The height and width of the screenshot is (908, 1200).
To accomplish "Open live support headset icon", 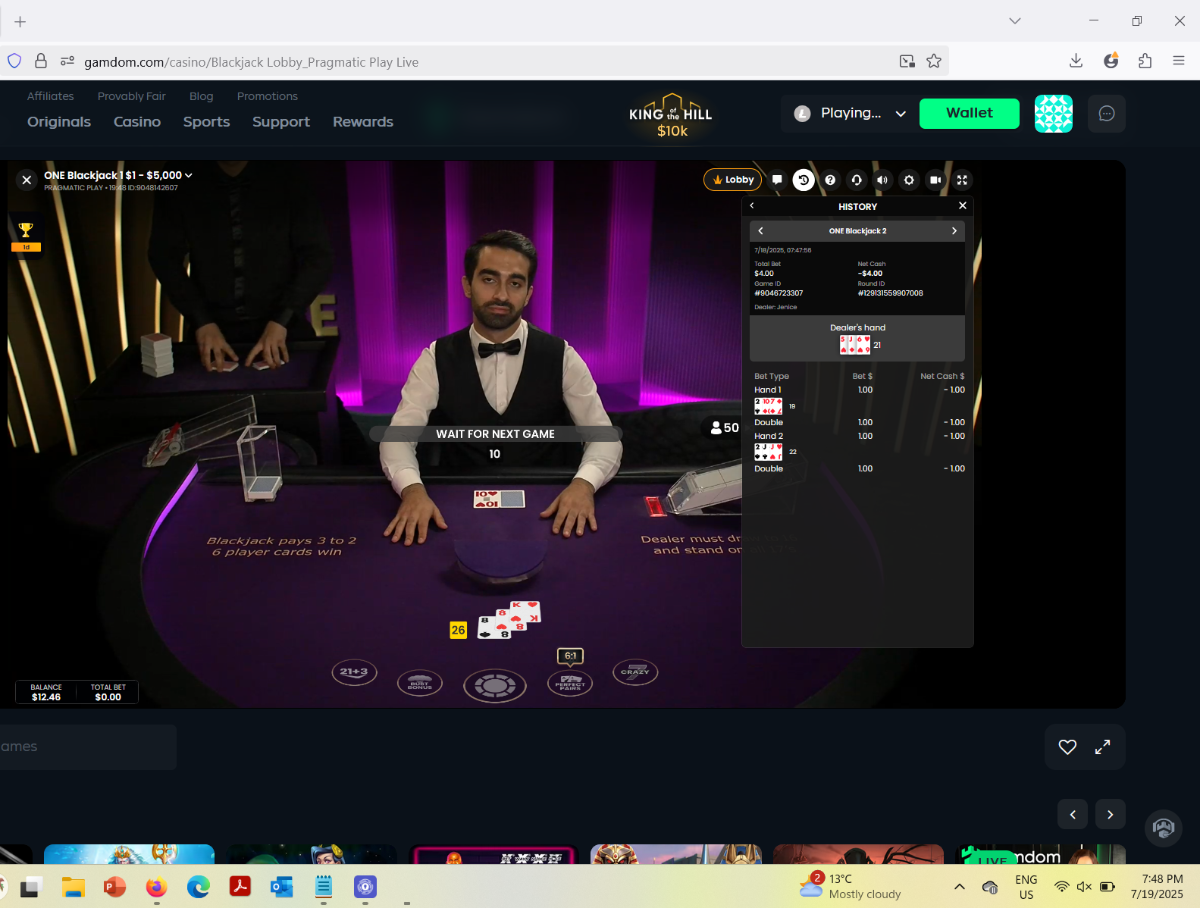I will (x=856, y=180).
